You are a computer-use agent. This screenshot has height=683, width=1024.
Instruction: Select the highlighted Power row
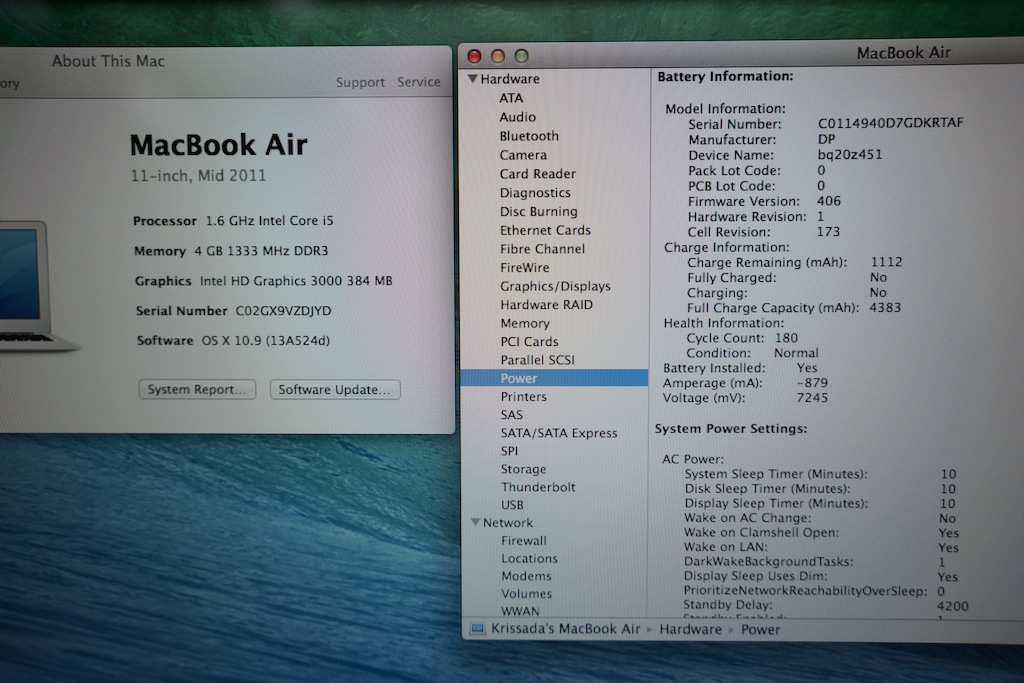[x=554, y=378]
